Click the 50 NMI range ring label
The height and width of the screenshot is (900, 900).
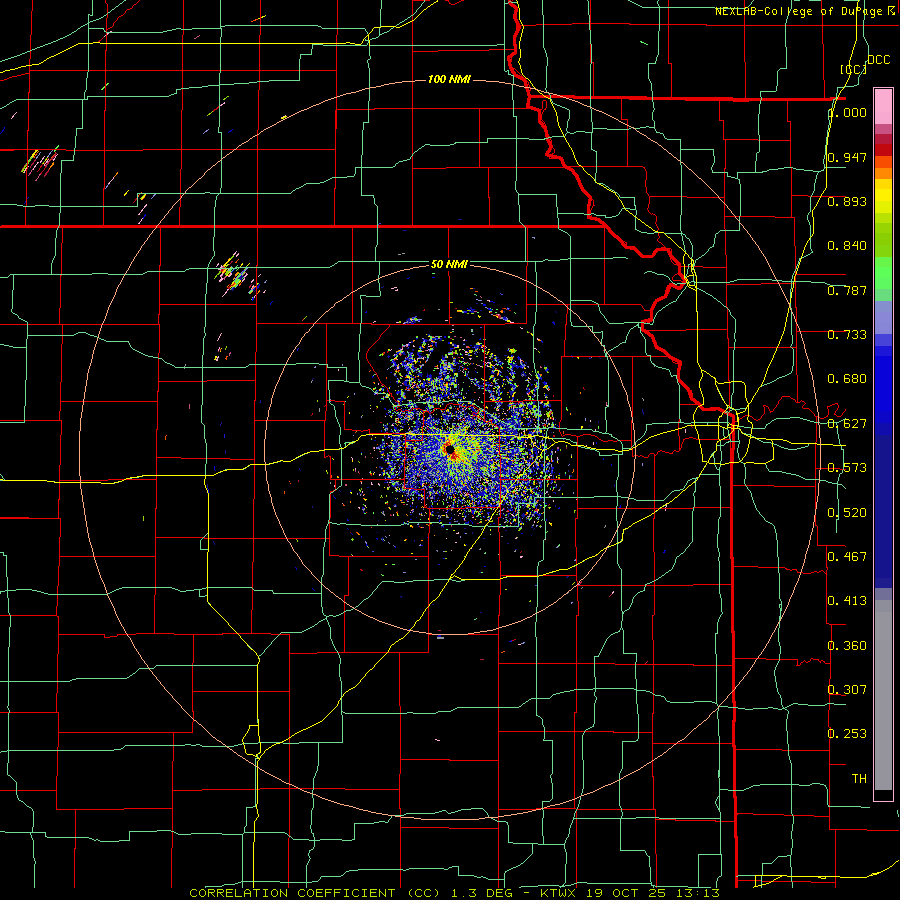(449, 265)
